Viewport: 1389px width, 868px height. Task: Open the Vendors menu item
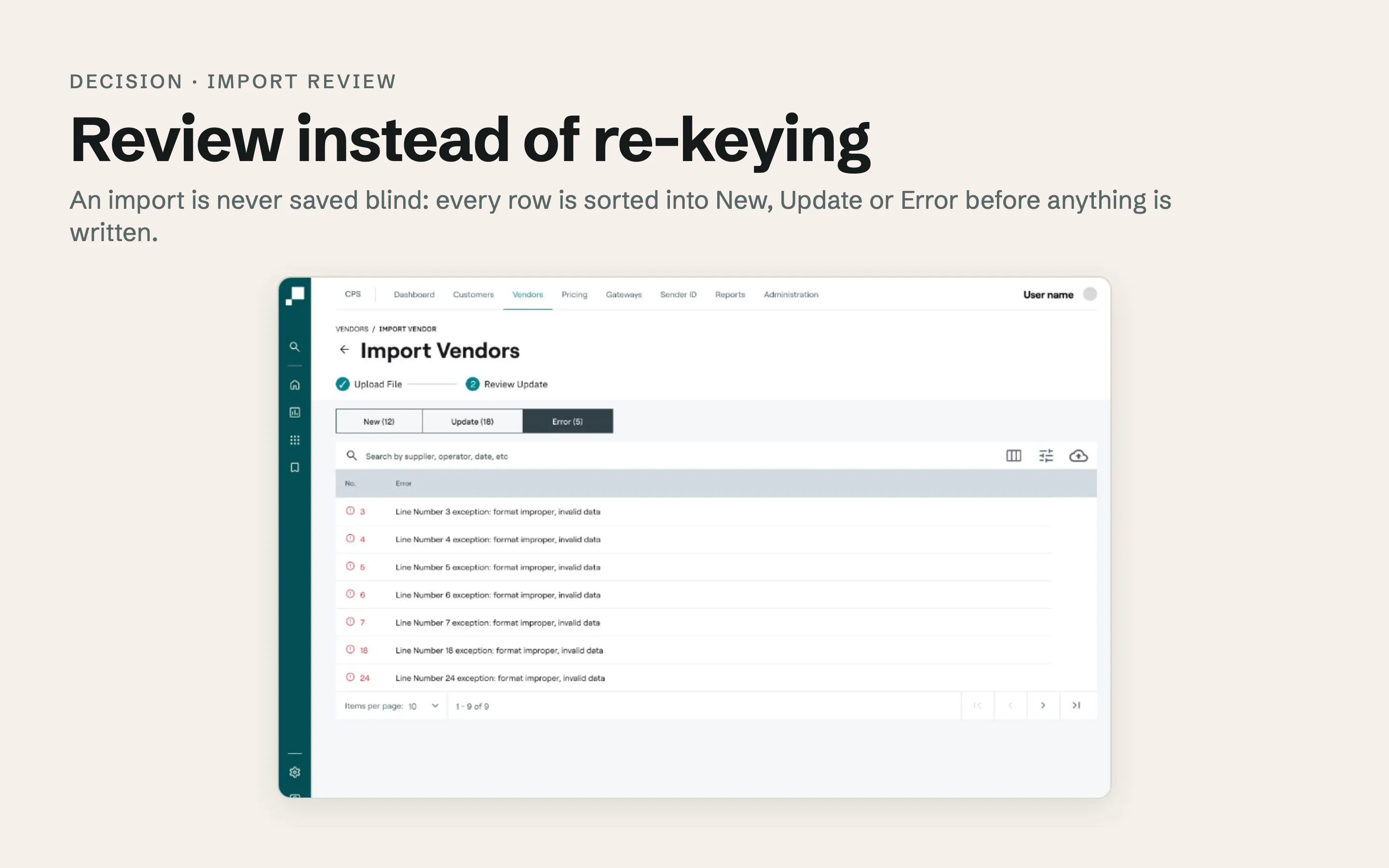click(528, 295)
